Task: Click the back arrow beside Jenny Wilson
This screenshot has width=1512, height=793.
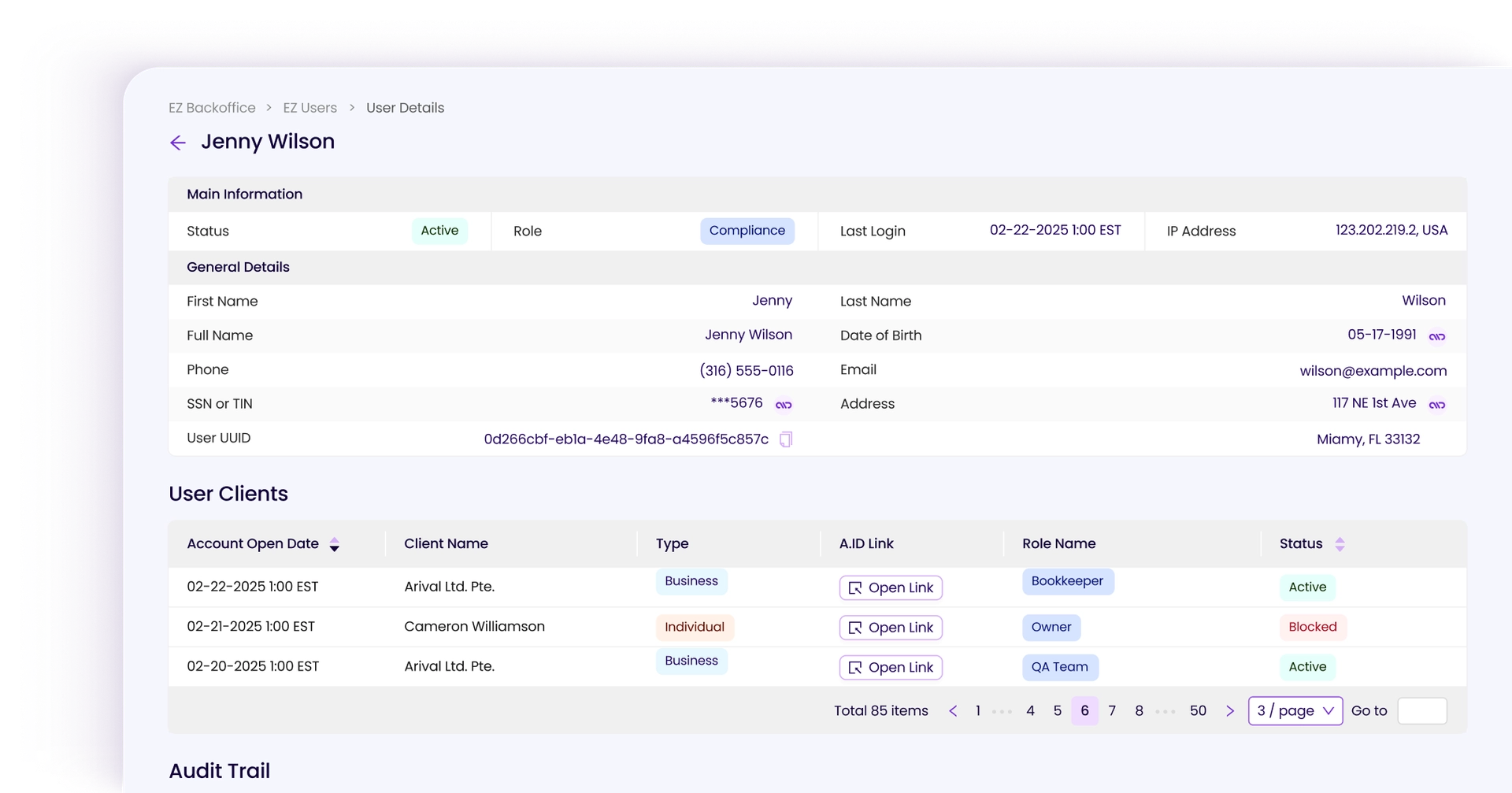Action: point(178,143)
